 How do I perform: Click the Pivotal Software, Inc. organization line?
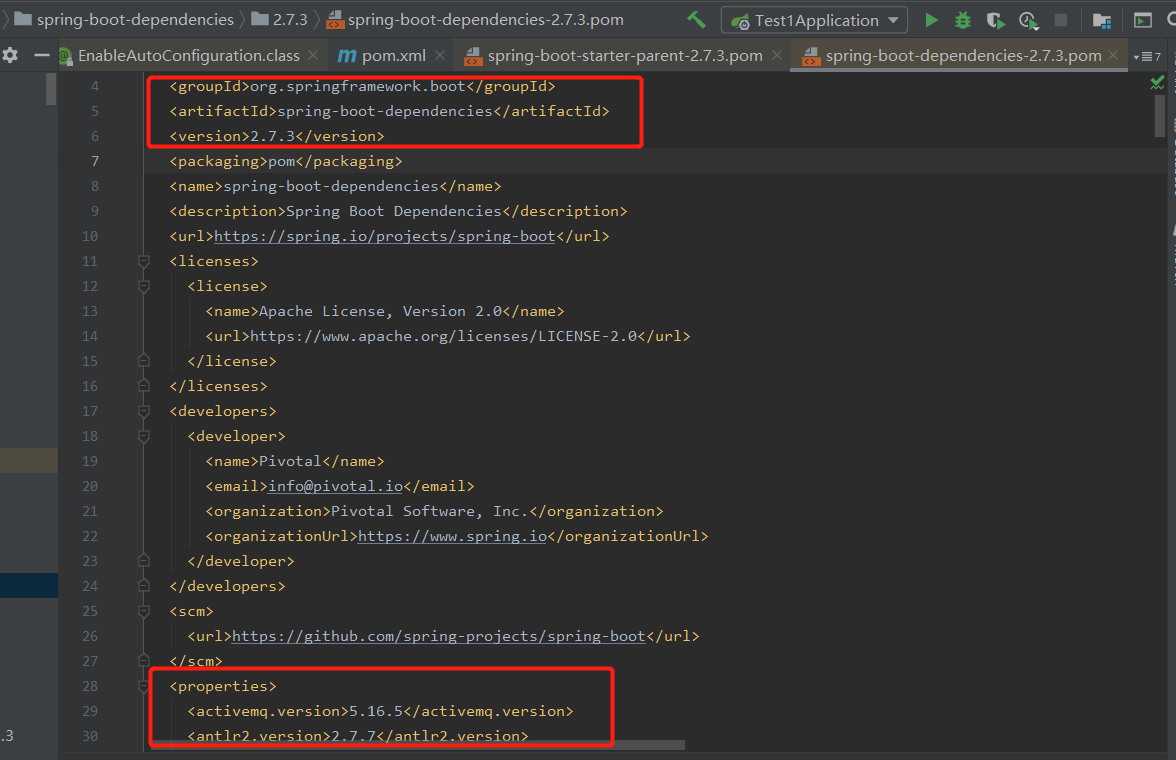(x=434, y=511)
